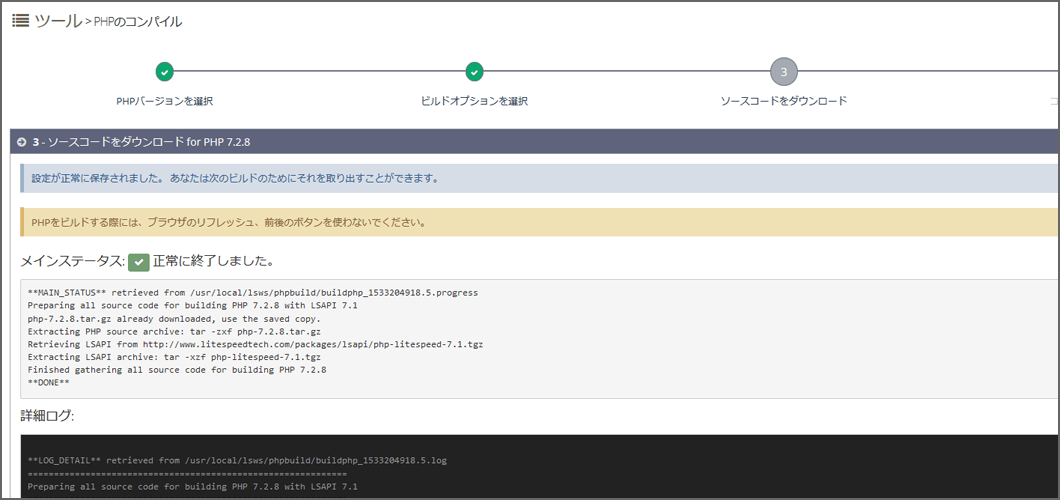The height and width of the screenshot is (500, 1060).
Task: Click the section header for PHP 7.2.8
Action: pyautogui.click(x=535, y=142)
